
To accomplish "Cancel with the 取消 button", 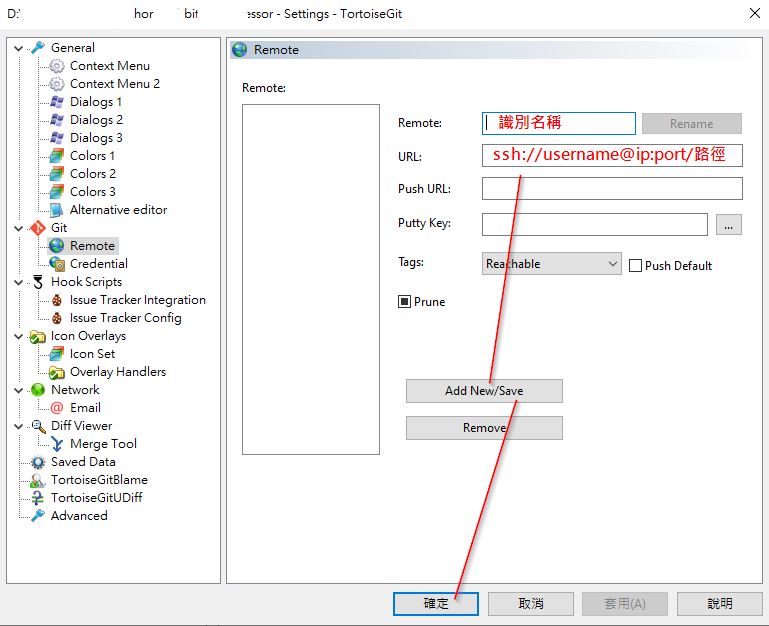I will (531, 603).
